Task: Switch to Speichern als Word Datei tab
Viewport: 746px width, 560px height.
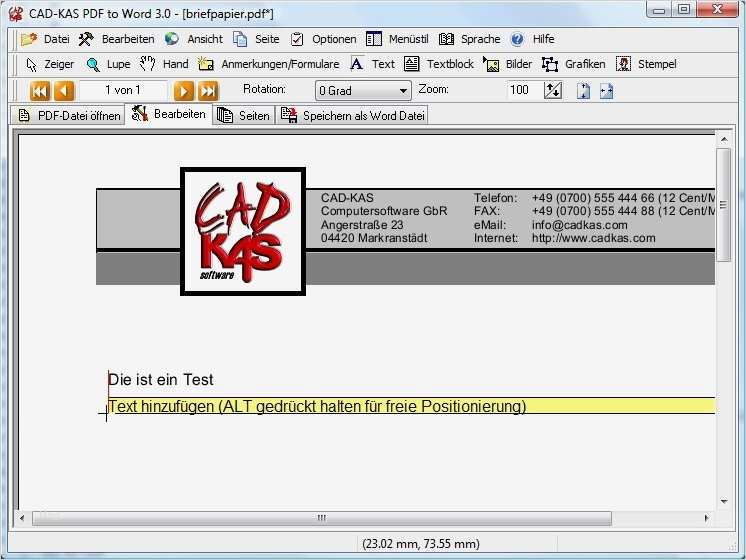Action: pos(352,115)
